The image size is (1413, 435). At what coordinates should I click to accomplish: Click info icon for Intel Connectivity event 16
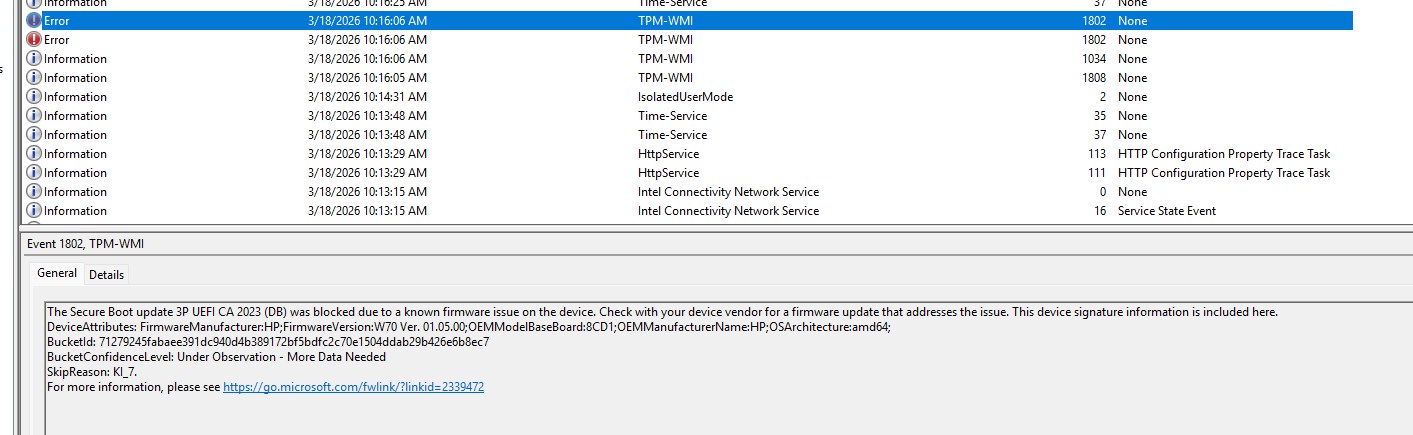[x=34, y=211]
